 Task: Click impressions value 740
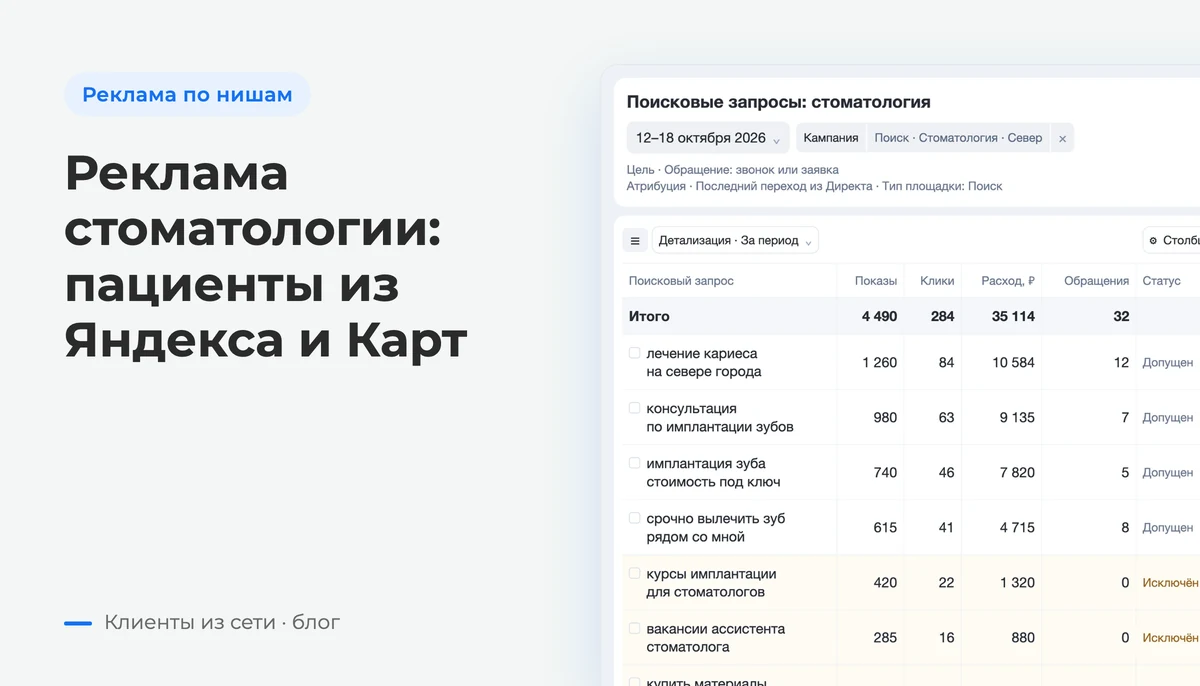pos(885,472)
